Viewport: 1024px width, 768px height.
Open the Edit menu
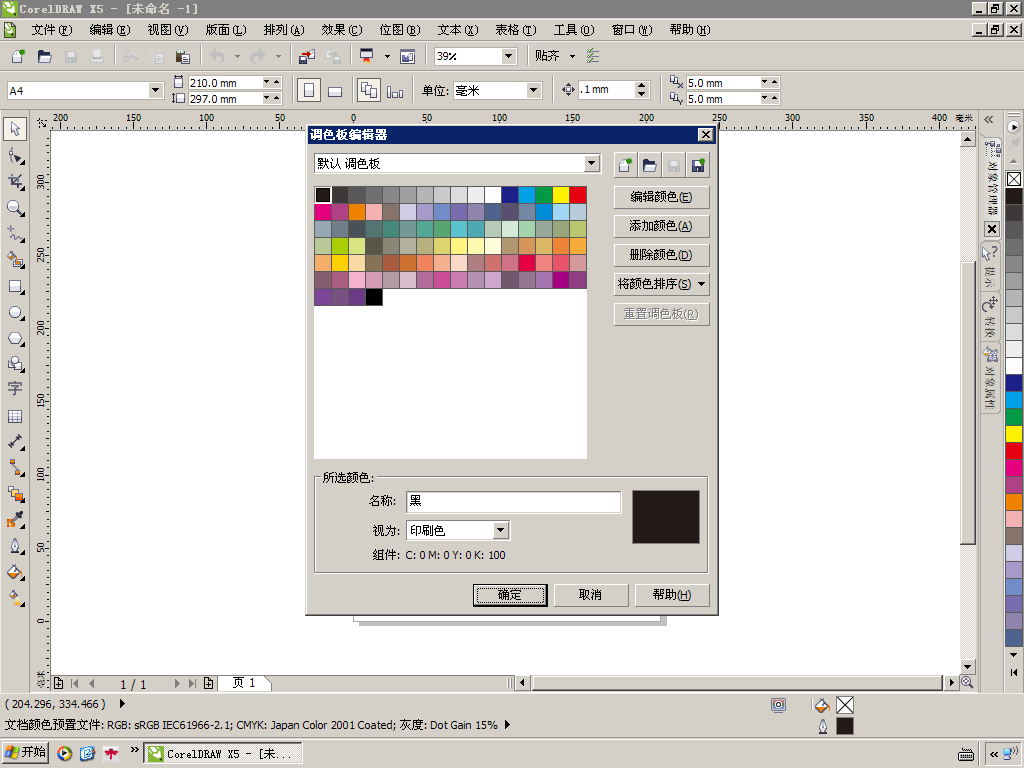[110, 30]
